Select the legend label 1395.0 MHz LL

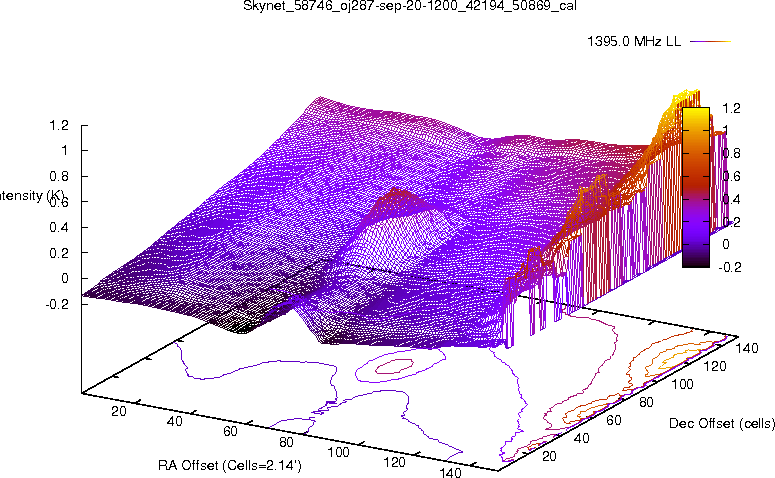634,42
